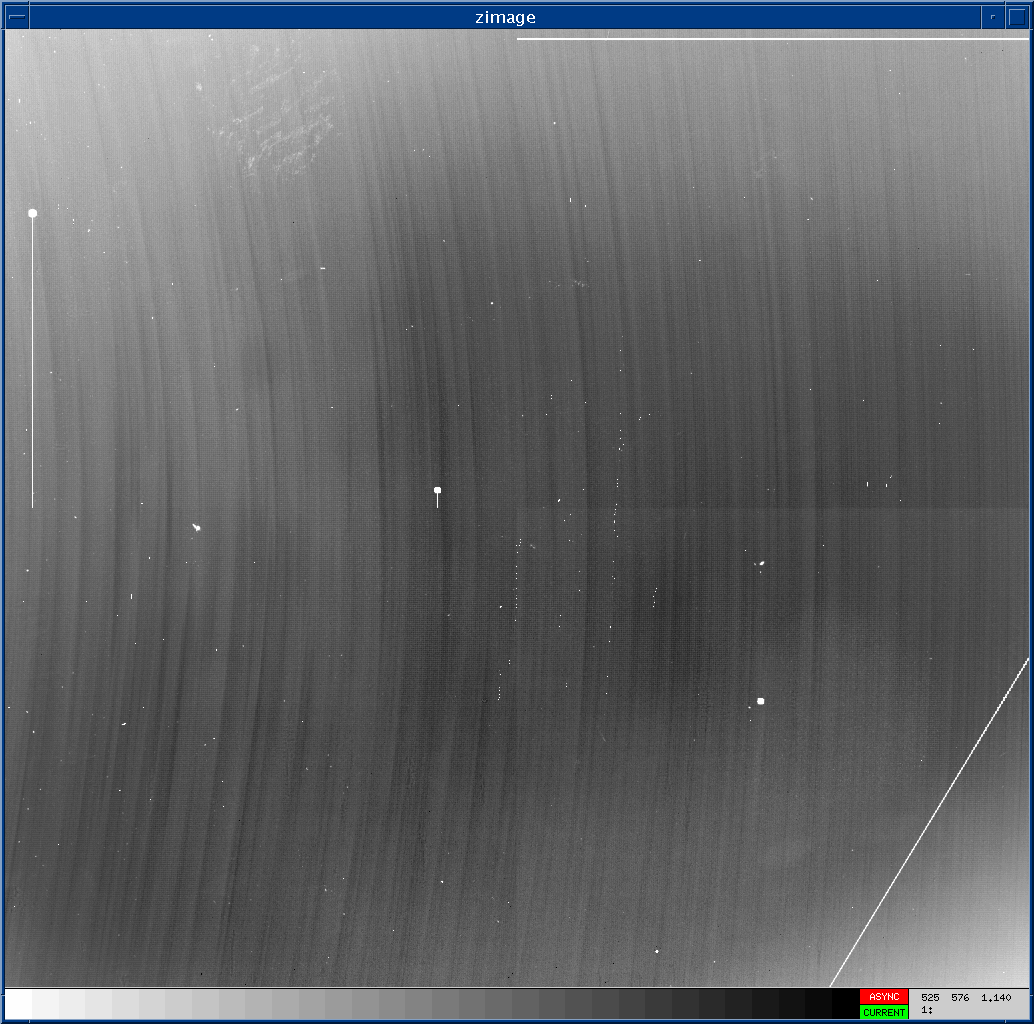Click the green CURRENT indicator

[884, 1012]
